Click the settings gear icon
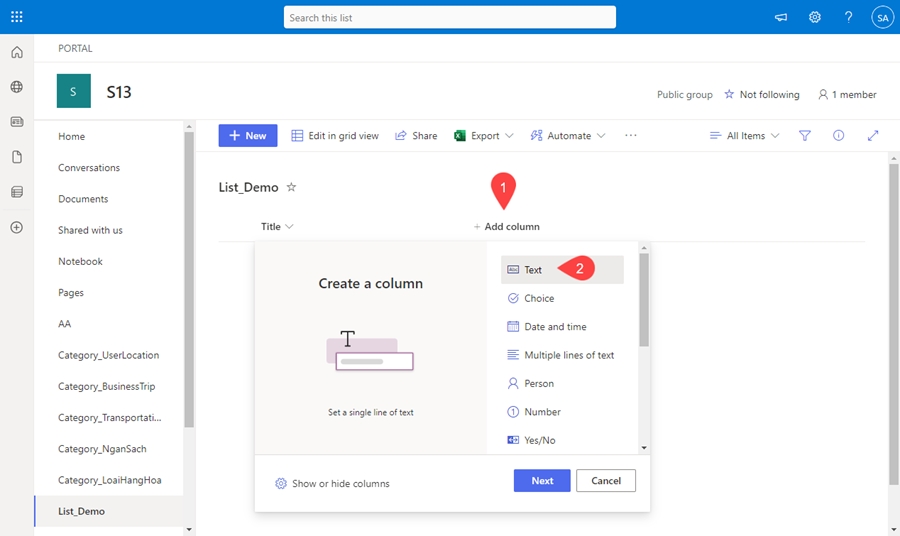Image resolution: width=900 pixels, height=536 pixels. click(x=815, y=17)
